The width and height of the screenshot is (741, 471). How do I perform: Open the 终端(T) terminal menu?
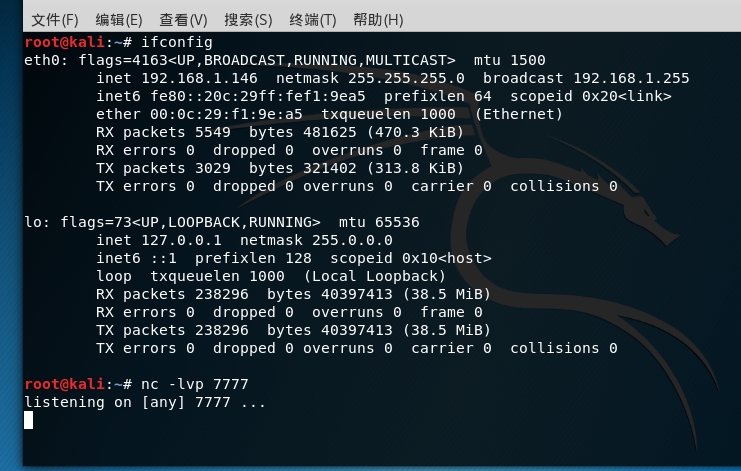tap(312, 20)
